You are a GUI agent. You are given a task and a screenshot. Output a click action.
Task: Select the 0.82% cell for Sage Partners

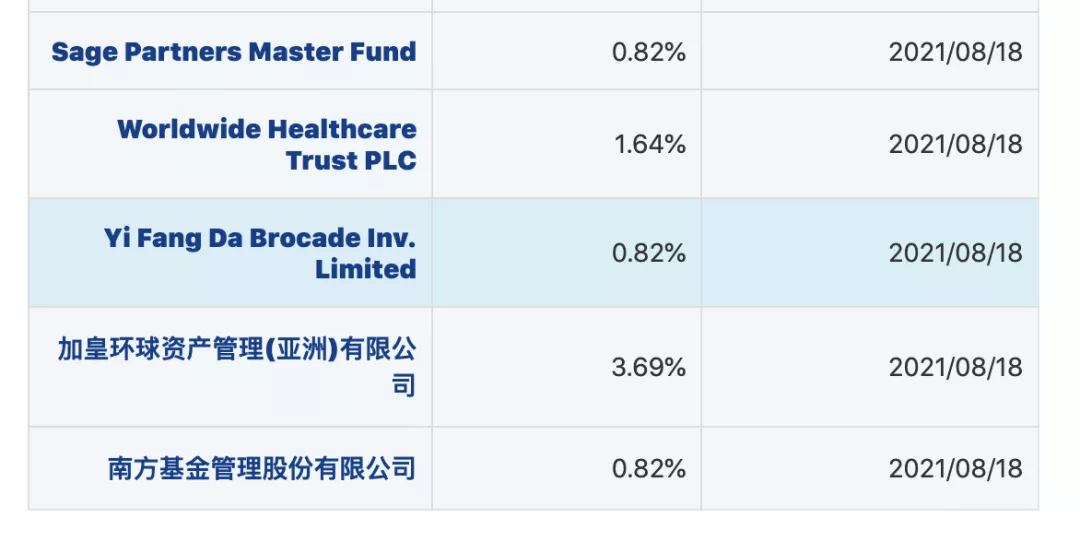[x=649, y=52]
